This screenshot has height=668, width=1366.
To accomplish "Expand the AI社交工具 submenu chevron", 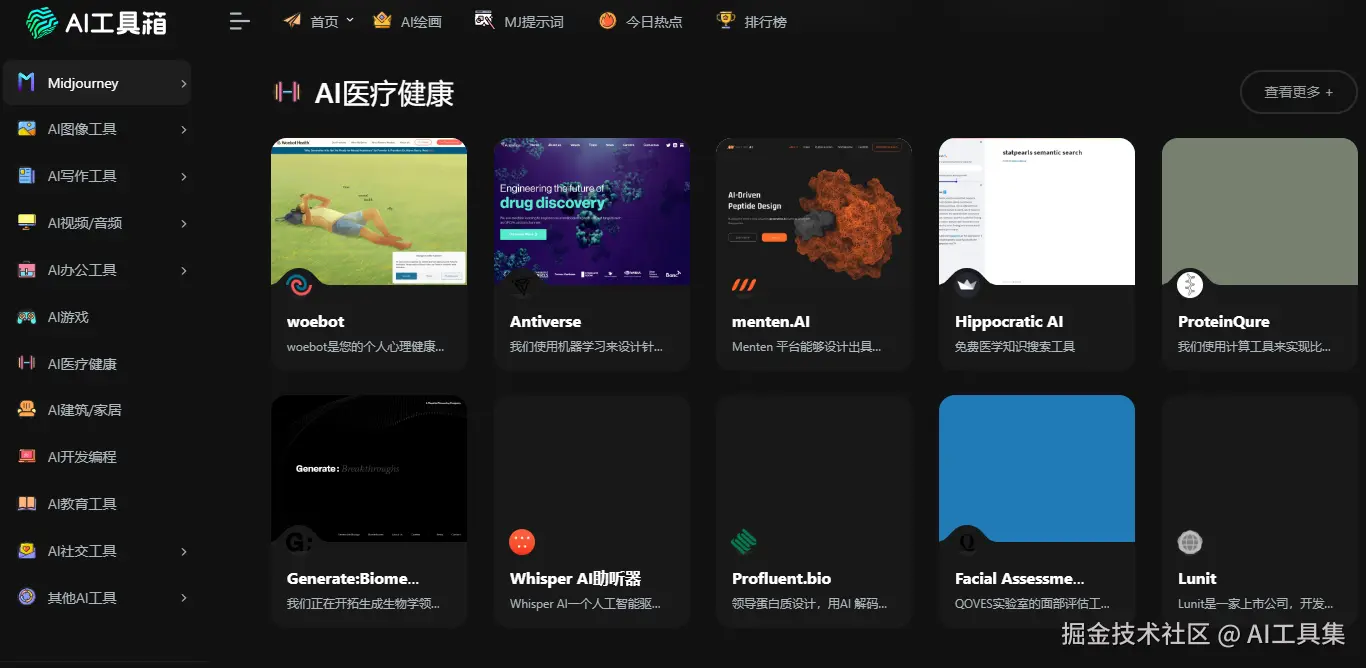I will 184,552.
